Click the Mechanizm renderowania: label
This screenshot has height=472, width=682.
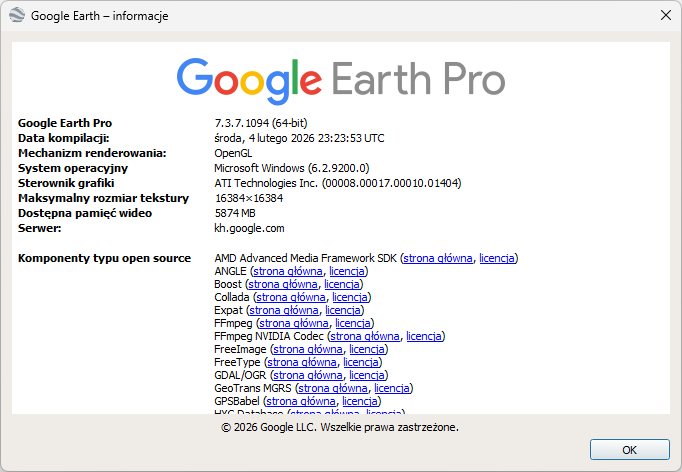tap(92, 153)
